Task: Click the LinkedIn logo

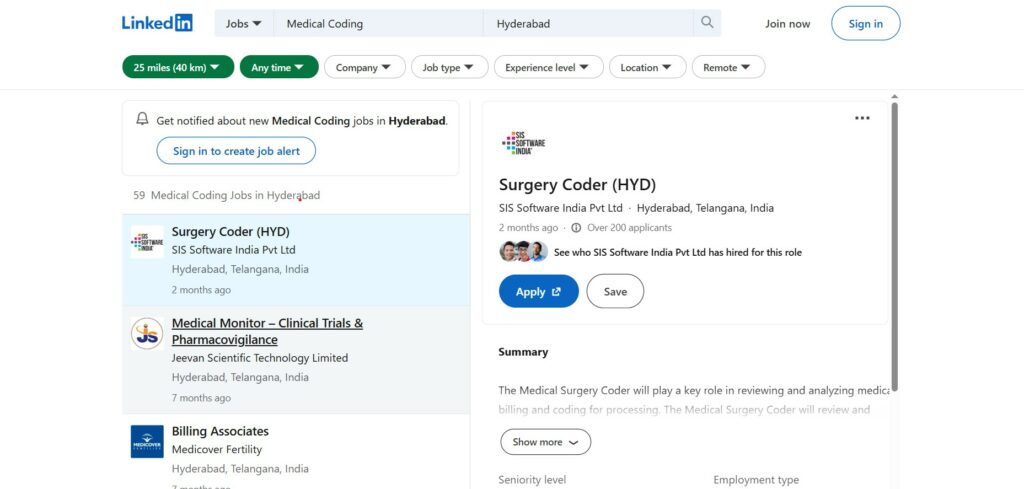Action: pos(157,23)
